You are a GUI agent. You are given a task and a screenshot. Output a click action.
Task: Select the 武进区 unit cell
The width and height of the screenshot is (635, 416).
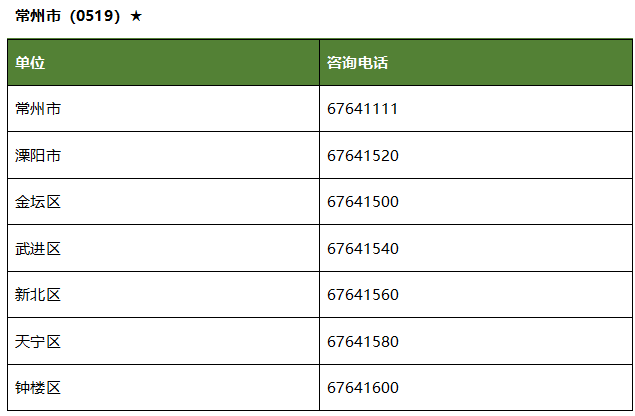(38, 248)
